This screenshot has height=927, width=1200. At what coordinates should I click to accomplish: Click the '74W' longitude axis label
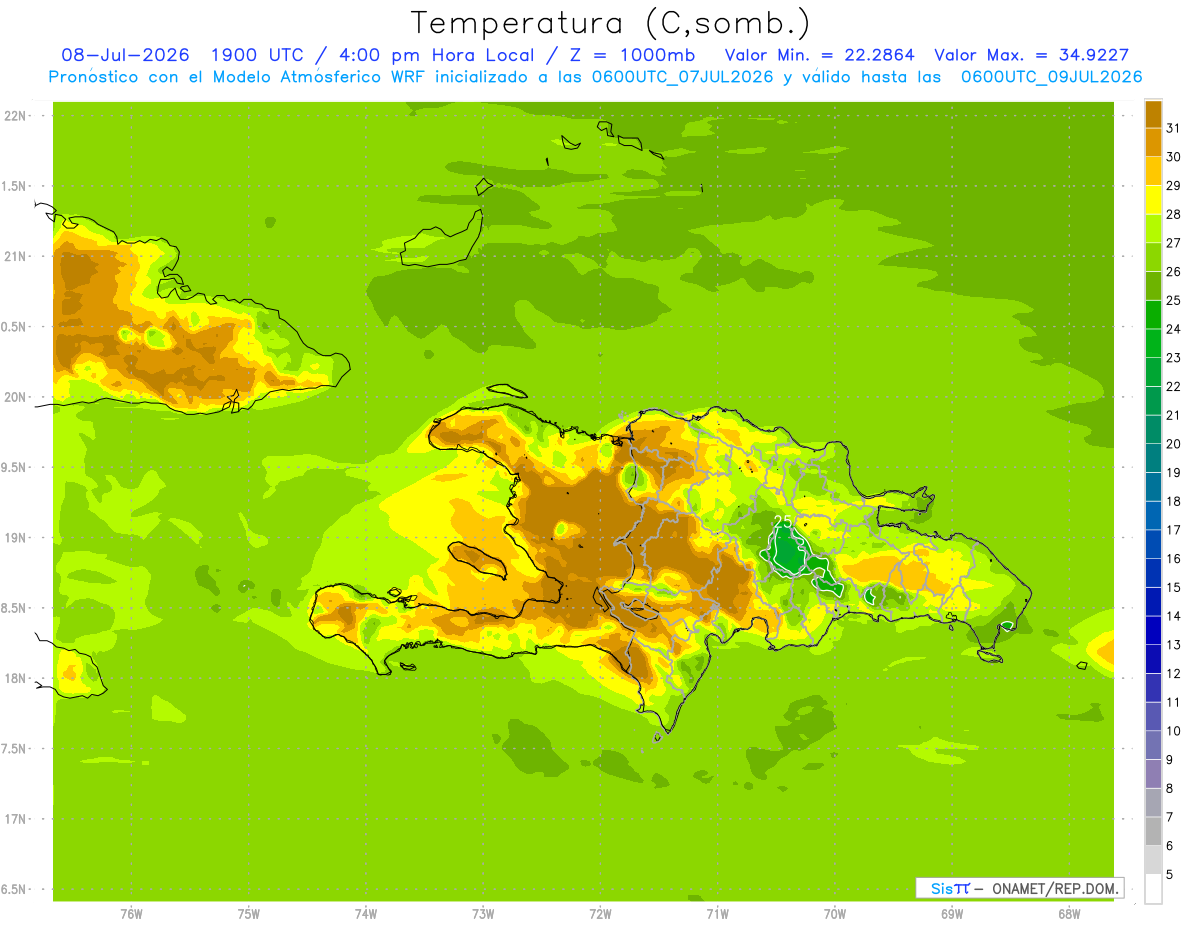click(365, 914)
